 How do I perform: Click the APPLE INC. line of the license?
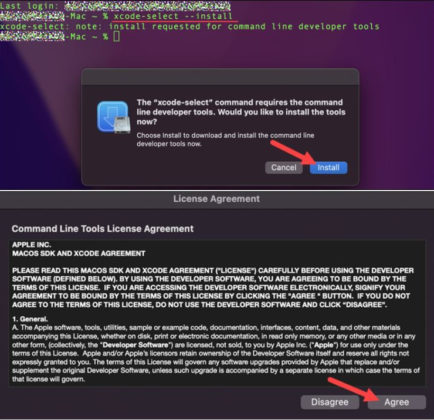tap(31, 245)
